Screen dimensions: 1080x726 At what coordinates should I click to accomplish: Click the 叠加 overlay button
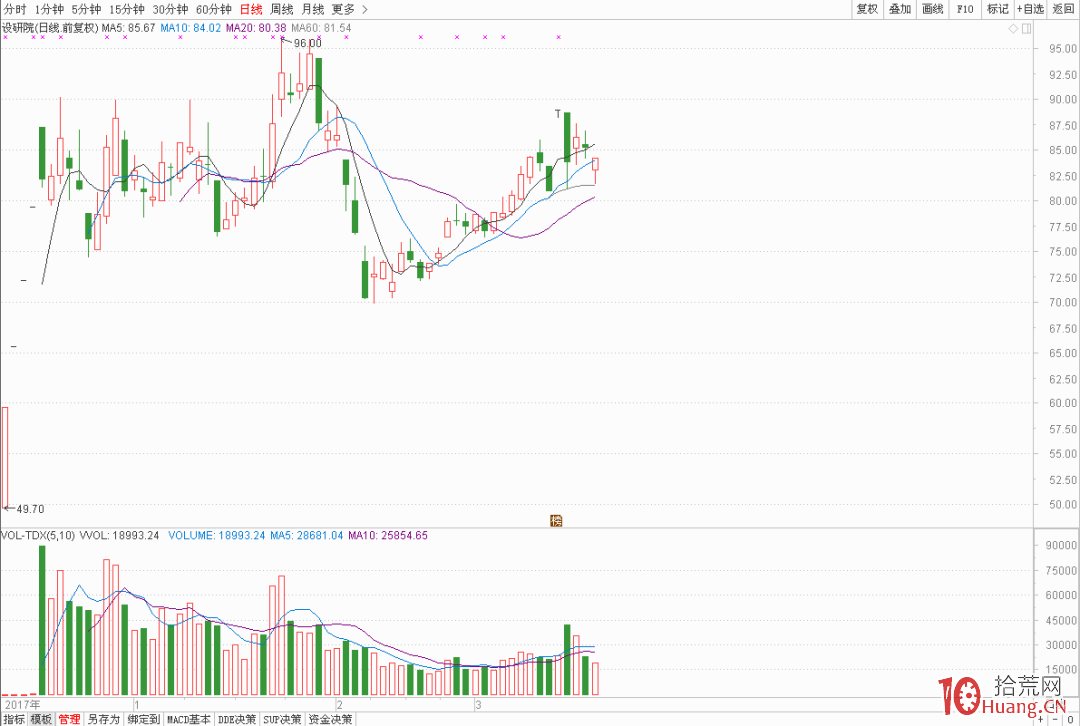click(900, 9)
